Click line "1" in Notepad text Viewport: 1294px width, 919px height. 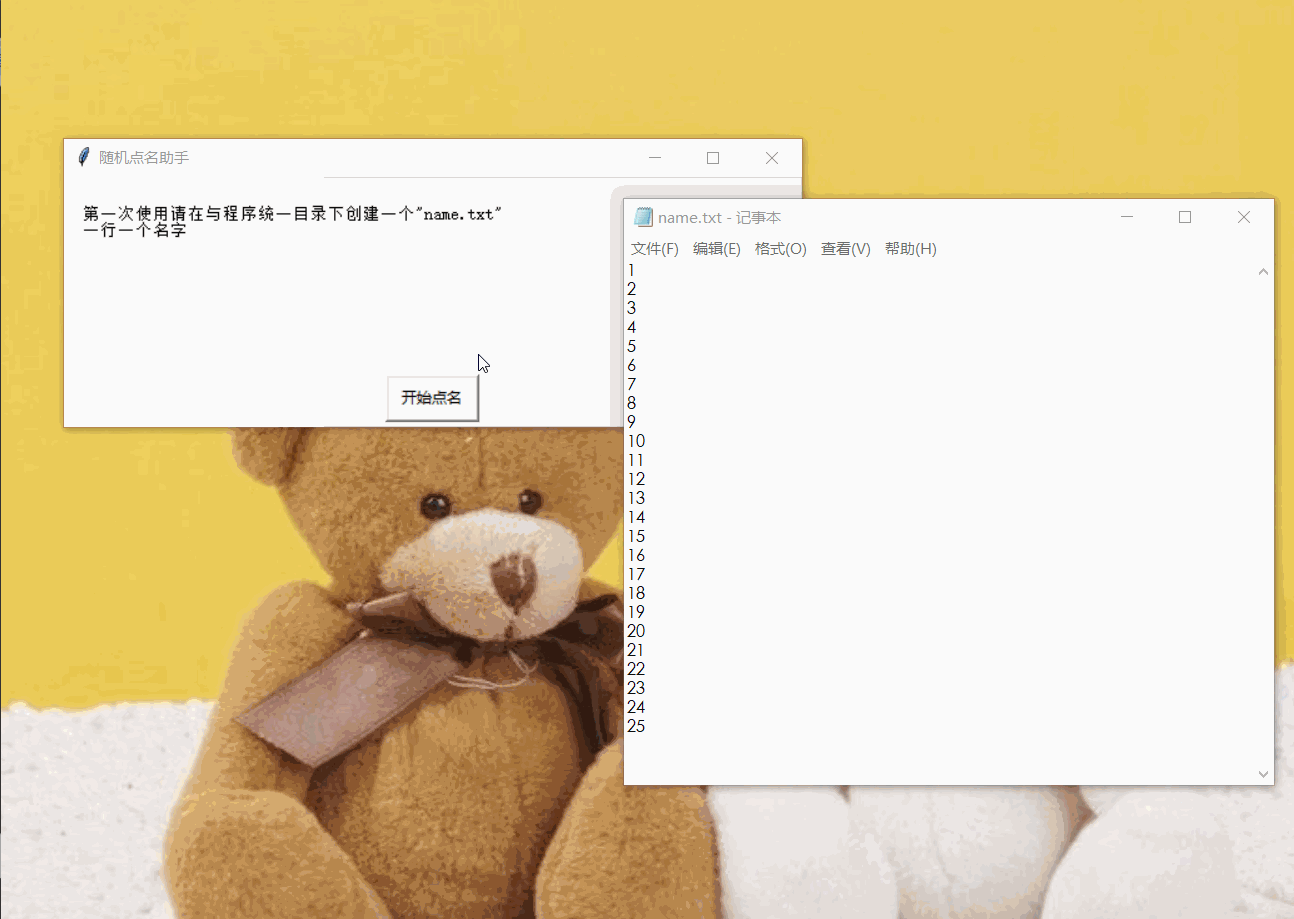[x=631, y=270]
